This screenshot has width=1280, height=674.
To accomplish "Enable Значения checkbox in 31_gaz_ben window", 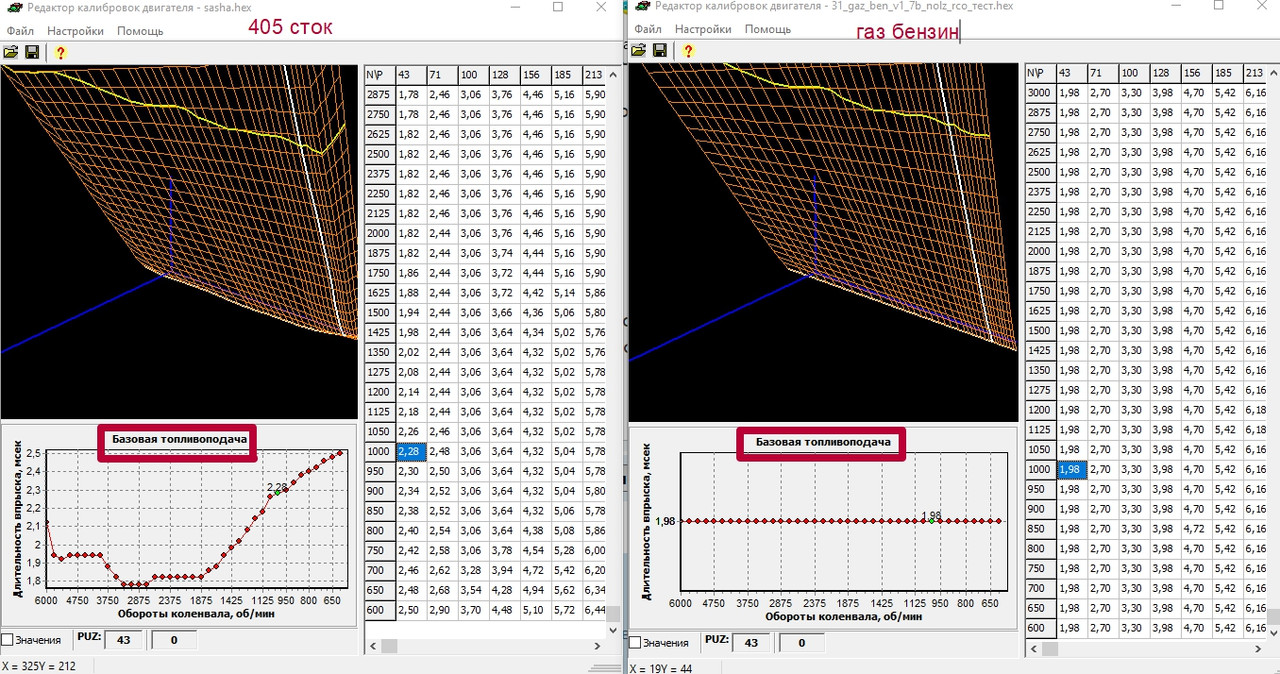I will point(635,642).
